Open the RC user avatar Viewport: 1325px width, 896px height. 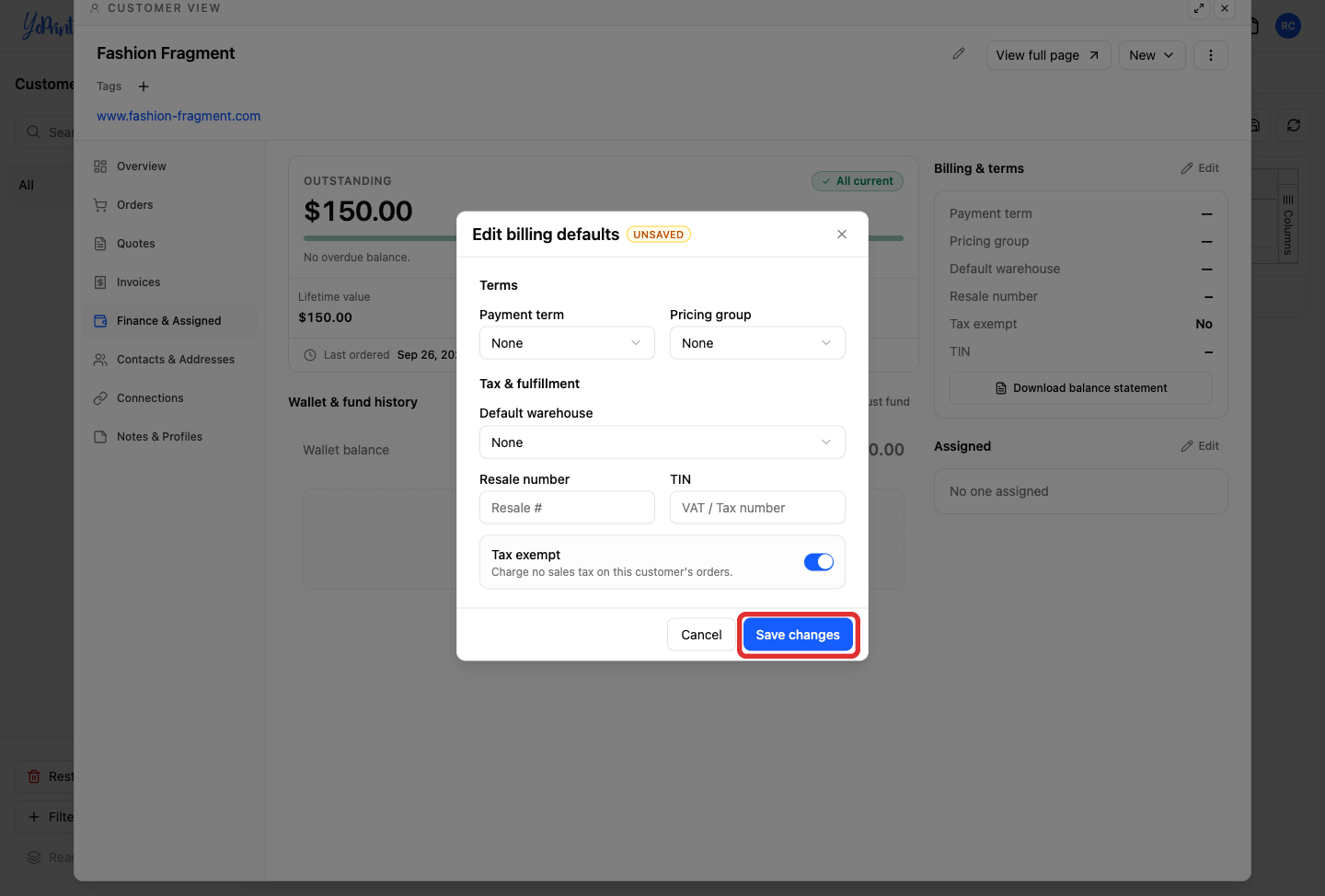click(x=1288, y=26)
